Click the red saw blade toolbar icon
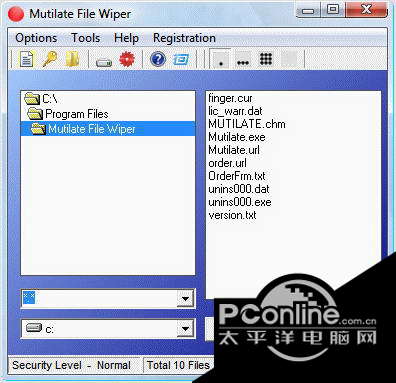The height and width of the screenshot is (383, 396). tap(127, 59)
